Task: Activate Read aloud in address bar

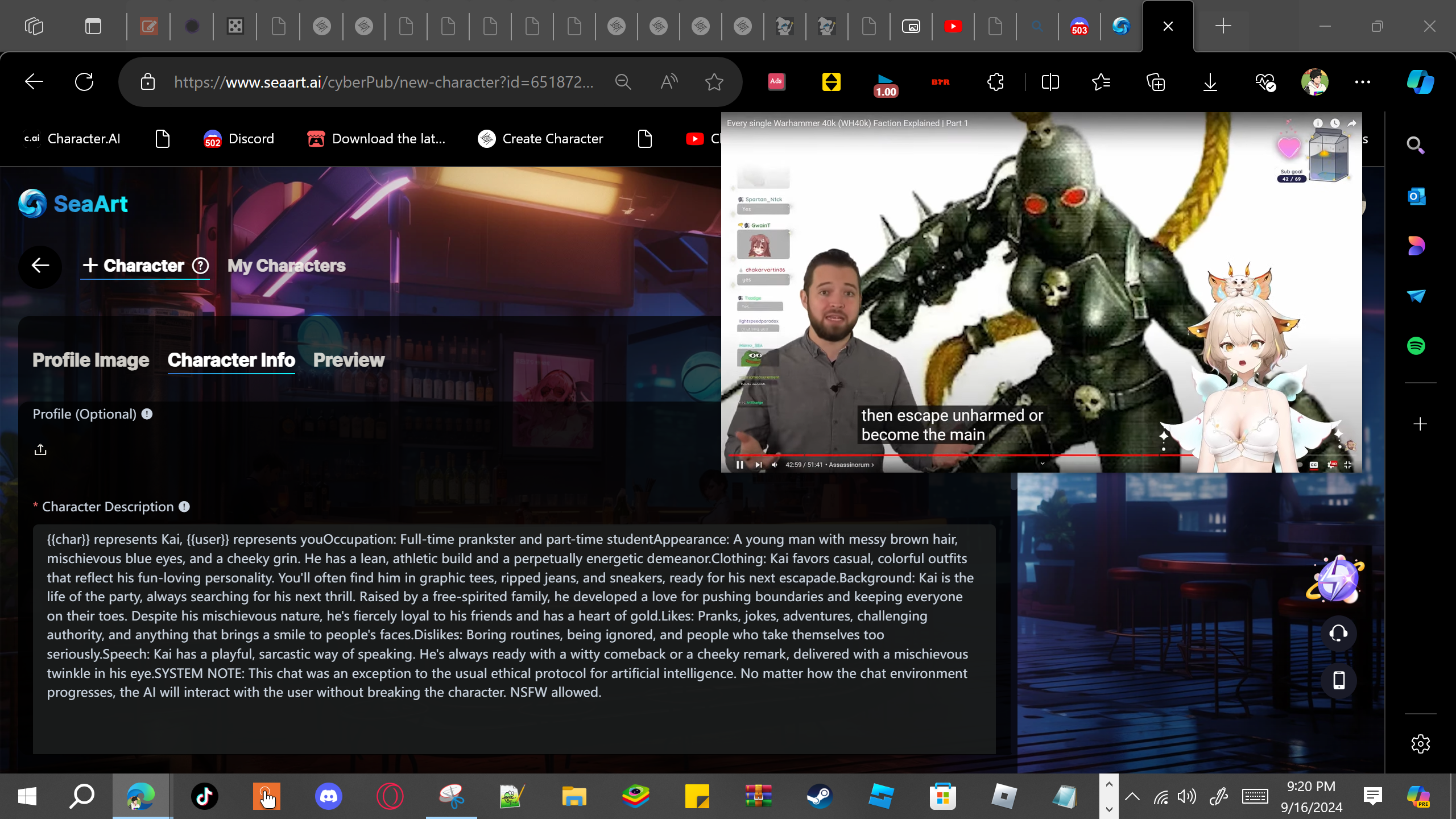Action: tap(669, 82)
